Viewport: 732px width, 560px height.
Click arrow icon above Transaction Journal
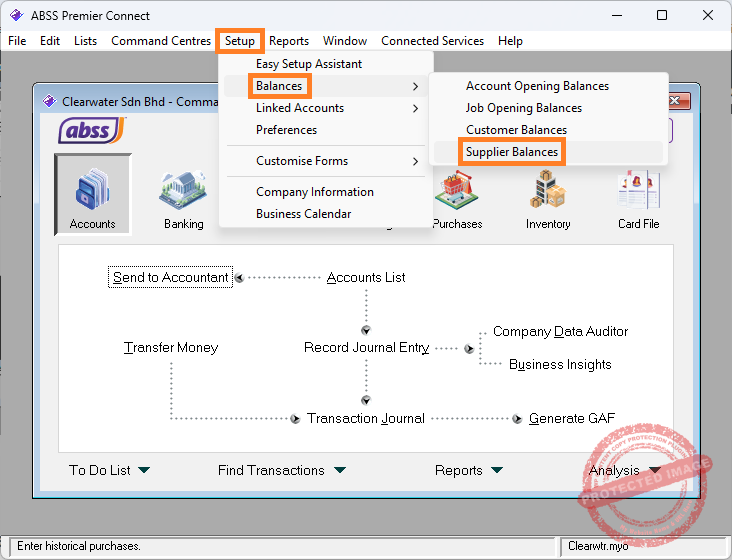[366, 400]
